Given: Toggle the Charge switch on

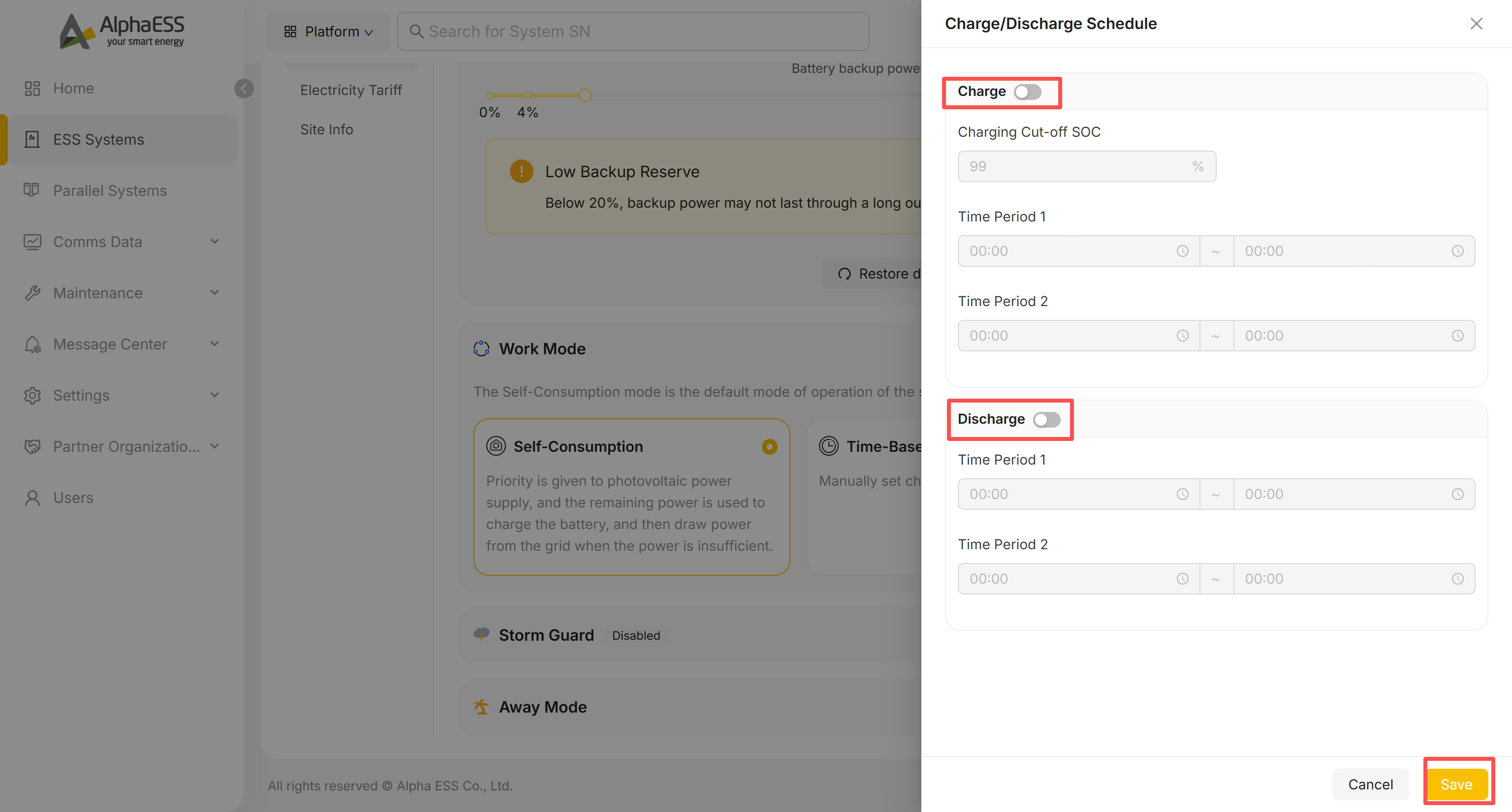Looking at the screenshot, I should (1027, 92).
